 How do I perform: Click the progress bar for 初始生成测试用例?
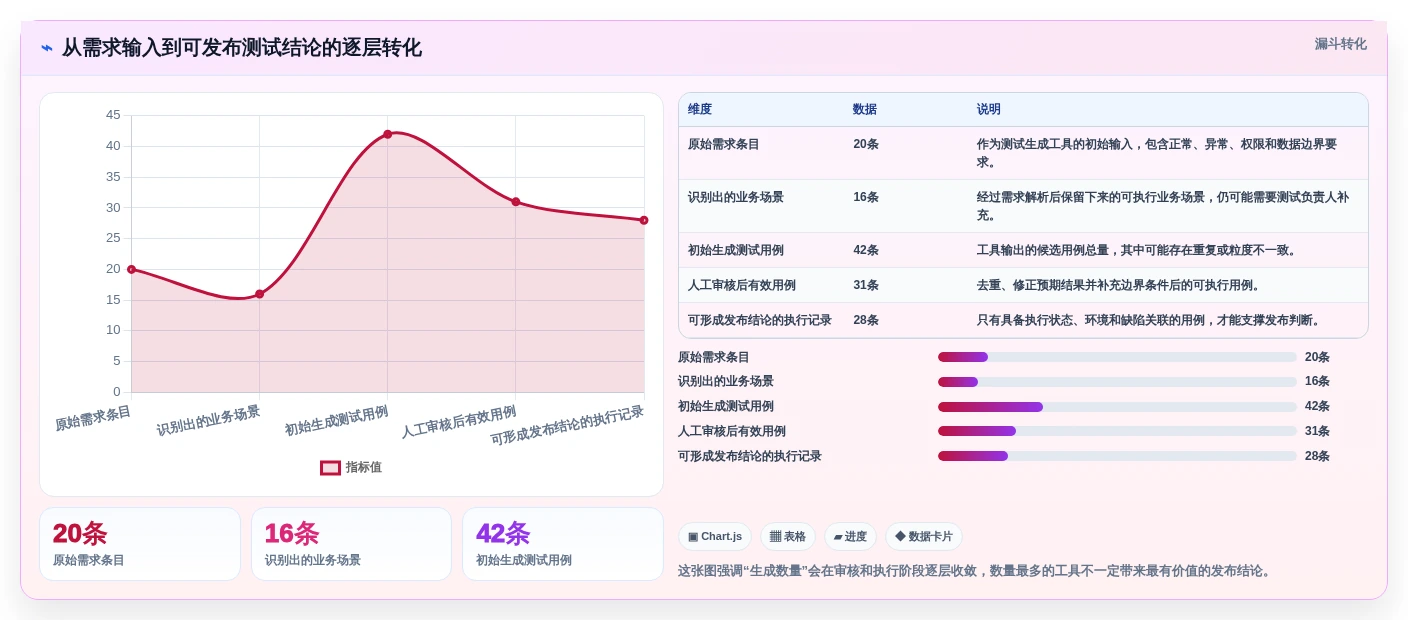point(1117,407)
